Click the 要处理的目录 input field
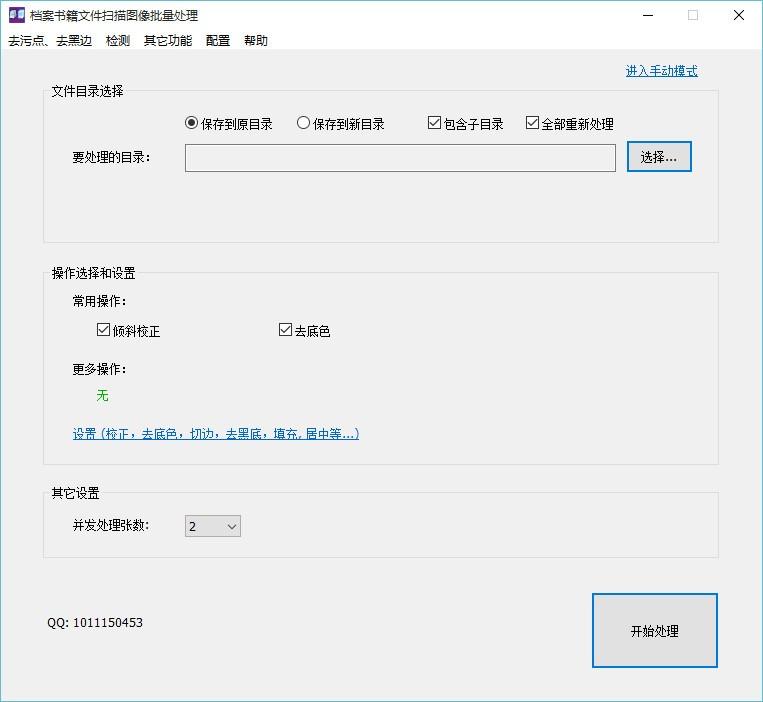763x702 pixels. (400, 158)
